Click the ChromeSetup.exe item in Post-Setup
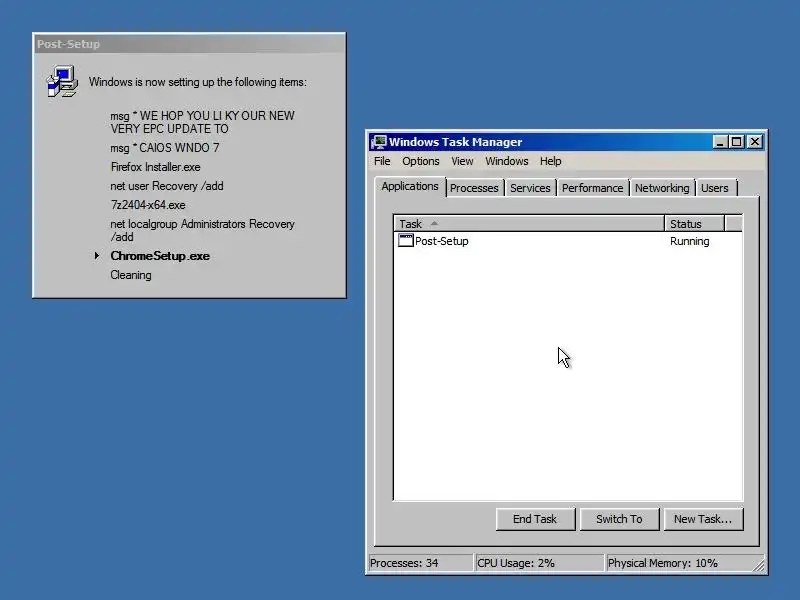Screen dimensions: 800x600 tap(160, 256)
